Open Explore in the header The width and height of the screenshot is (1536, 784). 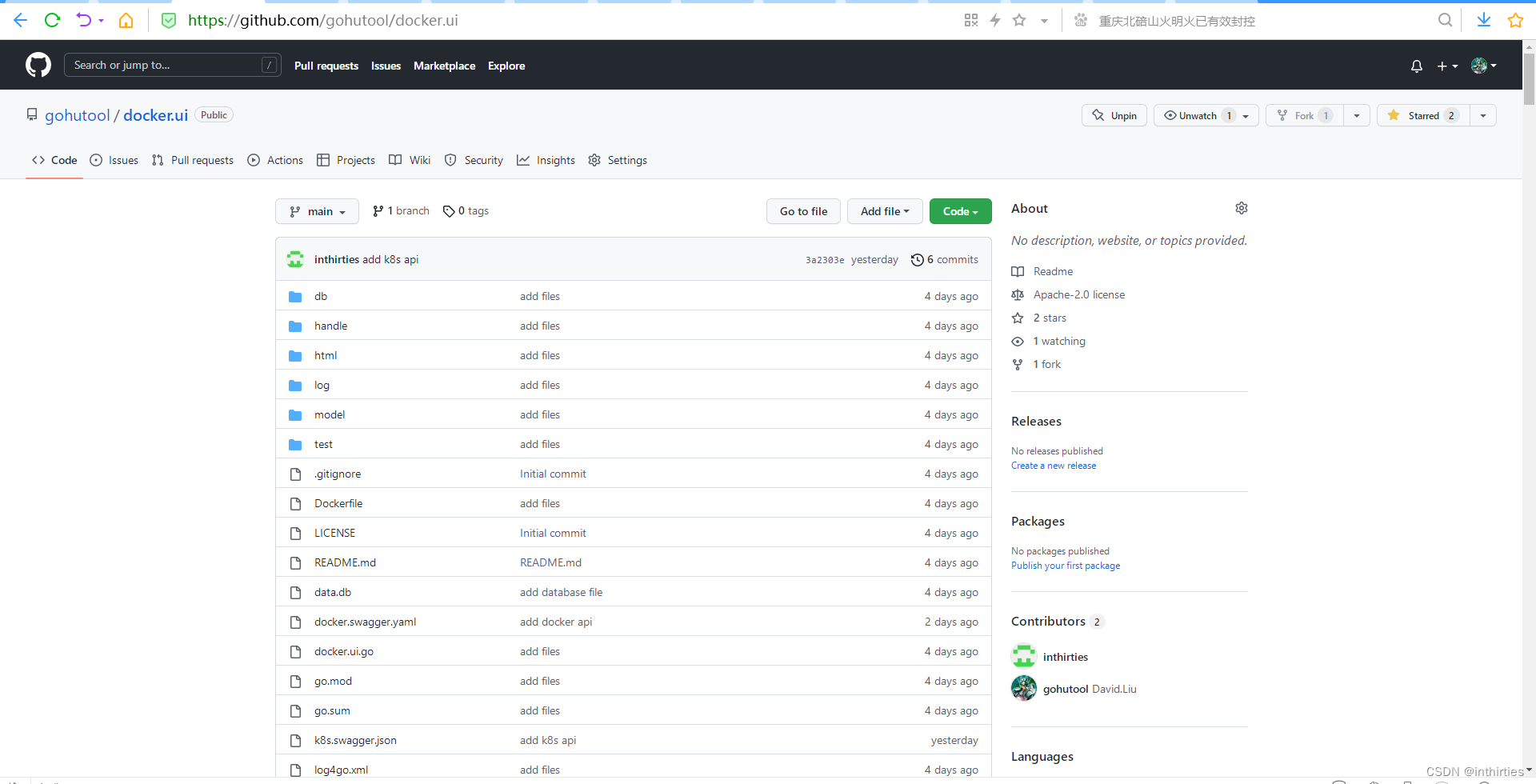click(x=506, y=66)
